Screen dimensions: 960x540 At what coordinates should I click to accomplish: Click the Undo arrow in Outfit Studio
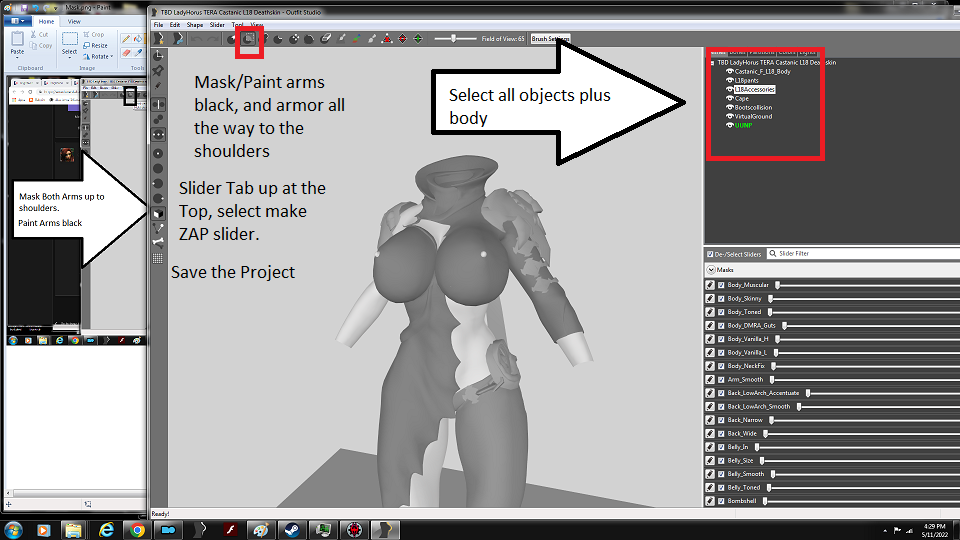click(197, 39)
